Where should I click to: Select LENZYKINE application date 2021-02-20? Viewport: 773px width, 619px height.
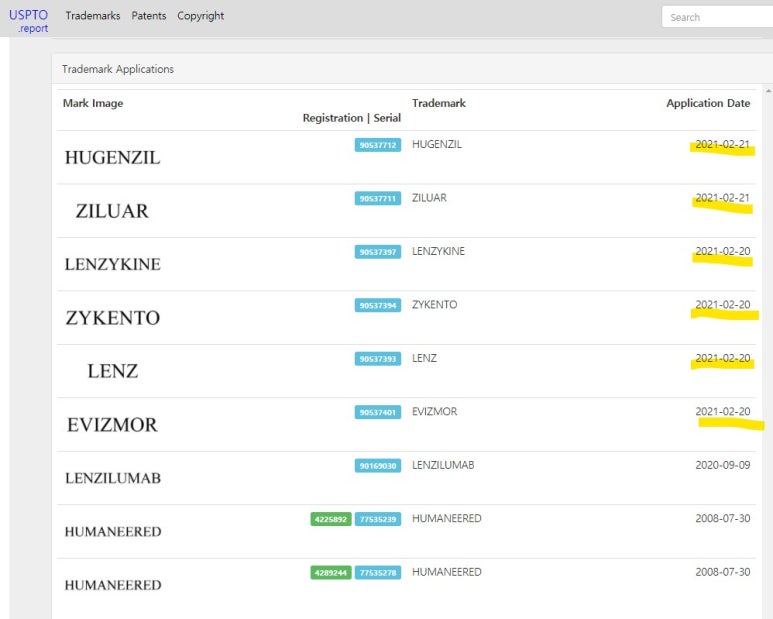723,251
